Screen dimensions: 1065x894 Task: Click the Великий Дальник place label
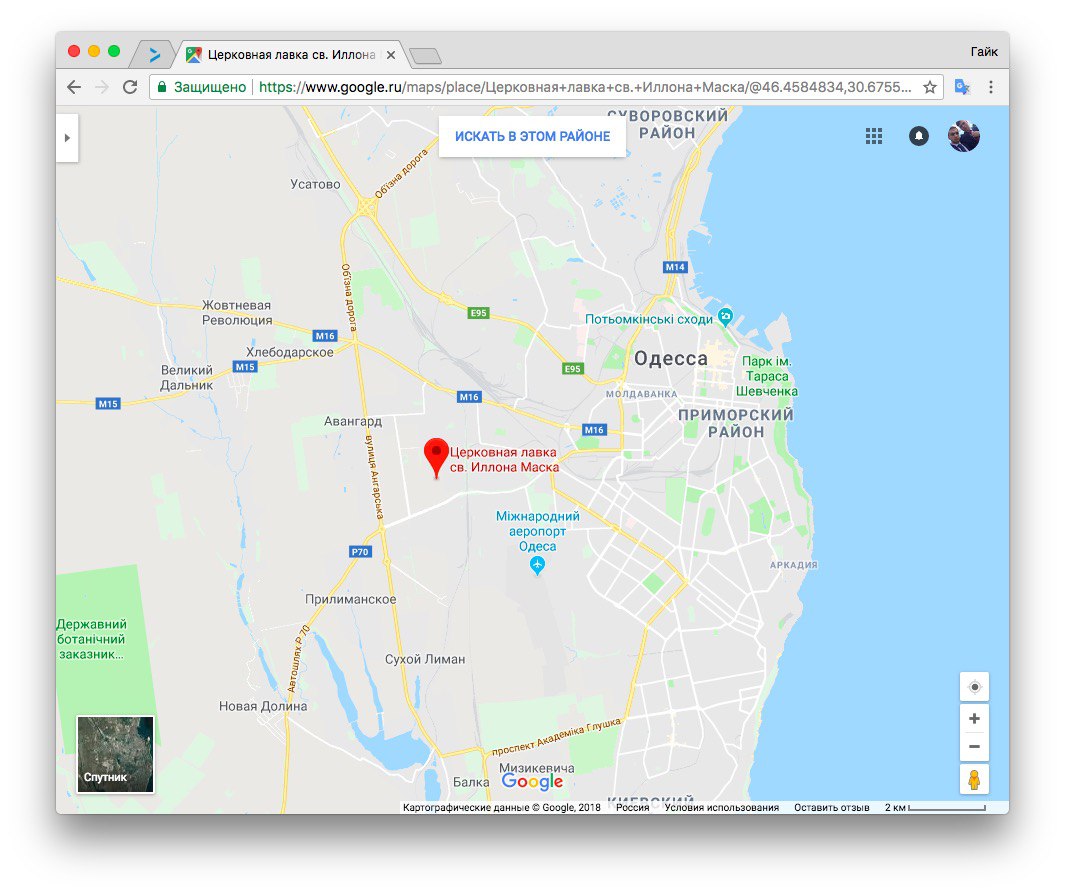(x=187, y=378)
